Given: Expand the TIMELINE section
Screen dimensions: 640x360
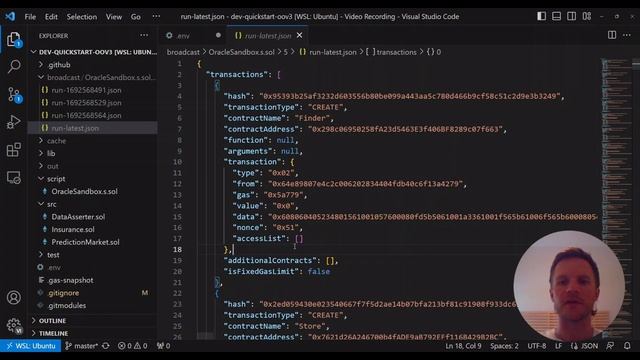Looking at the screenshot, I should (94, 333).
